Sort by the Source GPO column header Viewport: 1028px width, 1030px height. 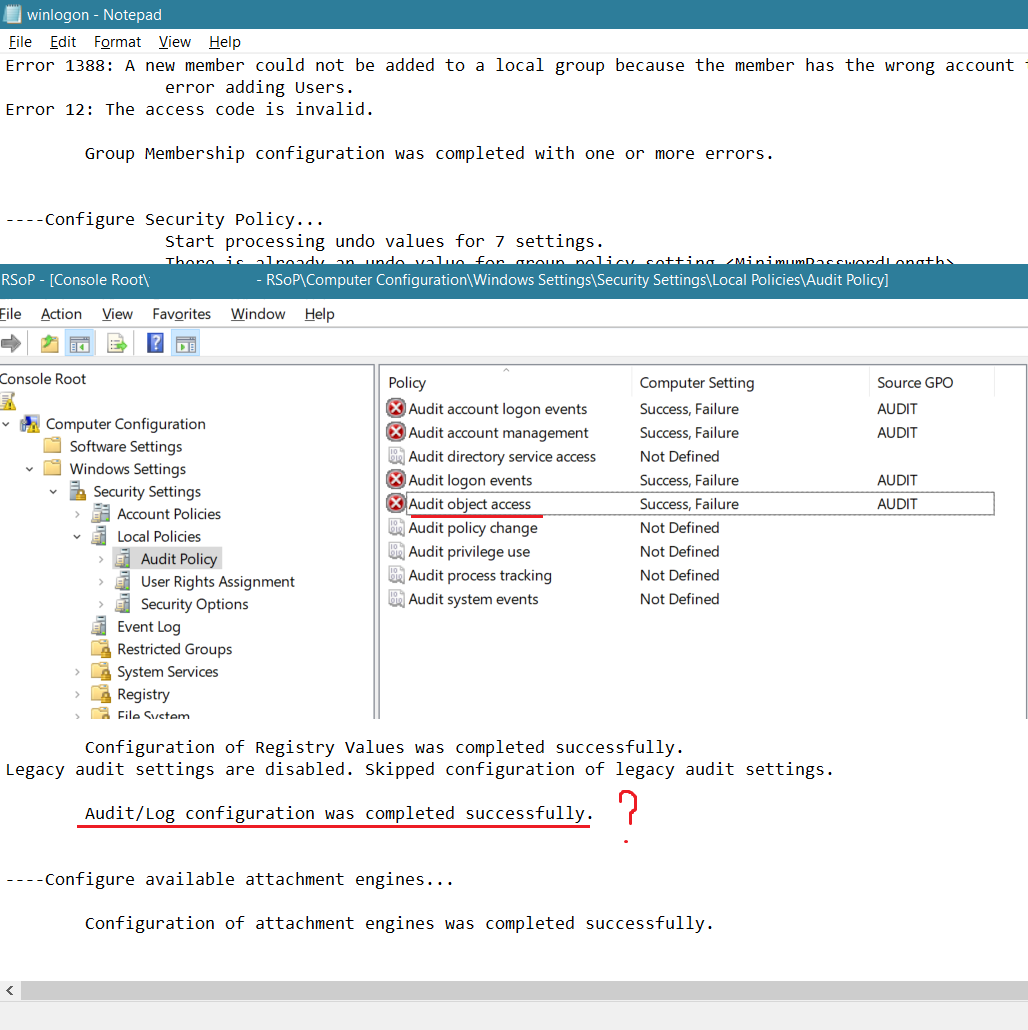point(931,382)
